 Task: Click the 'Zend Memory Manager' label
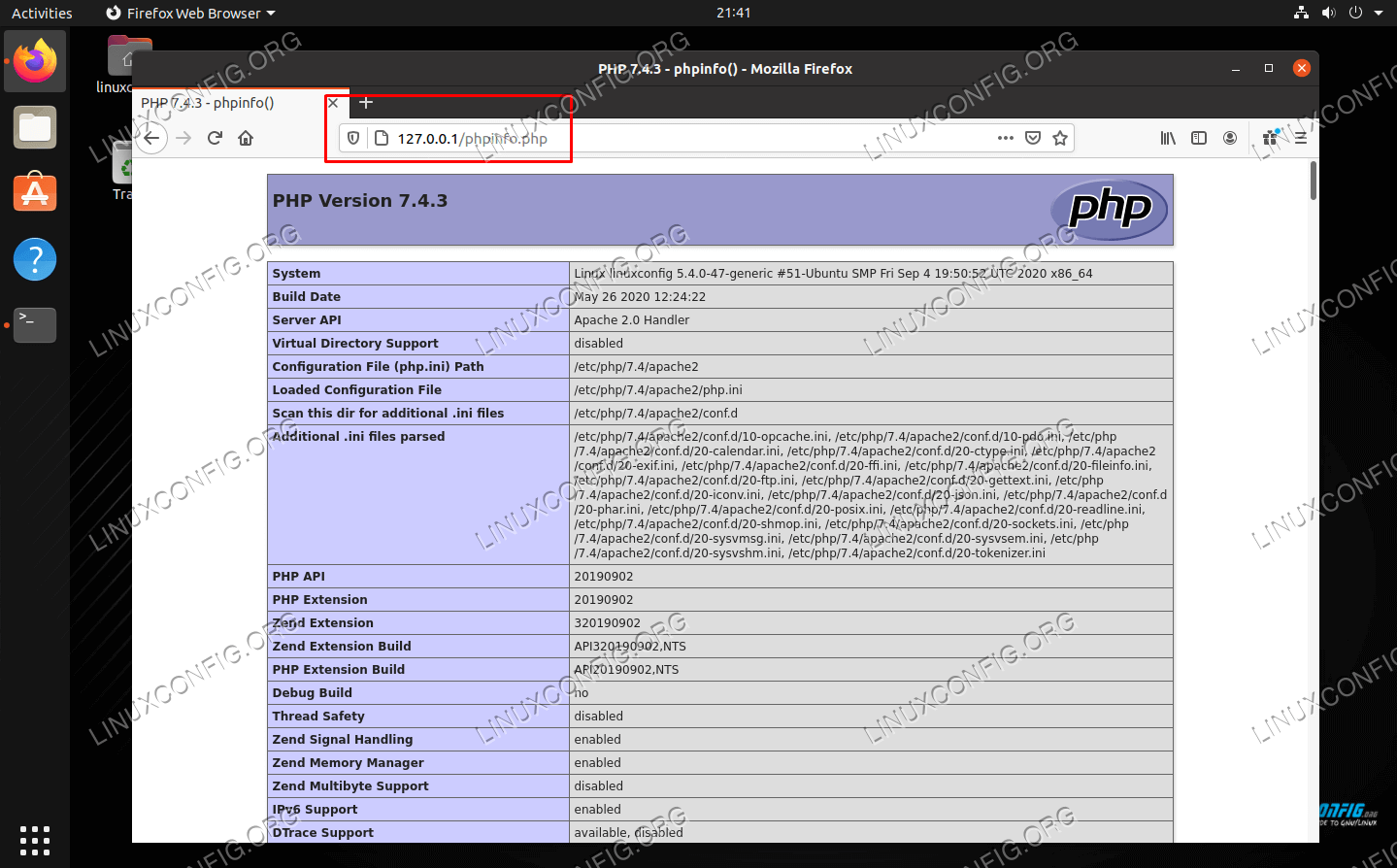349,762
